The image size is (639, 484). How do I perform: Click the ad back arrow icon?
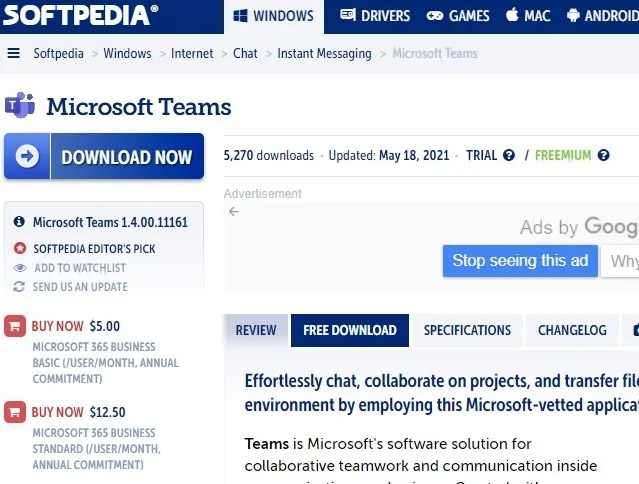pos(234,211)
